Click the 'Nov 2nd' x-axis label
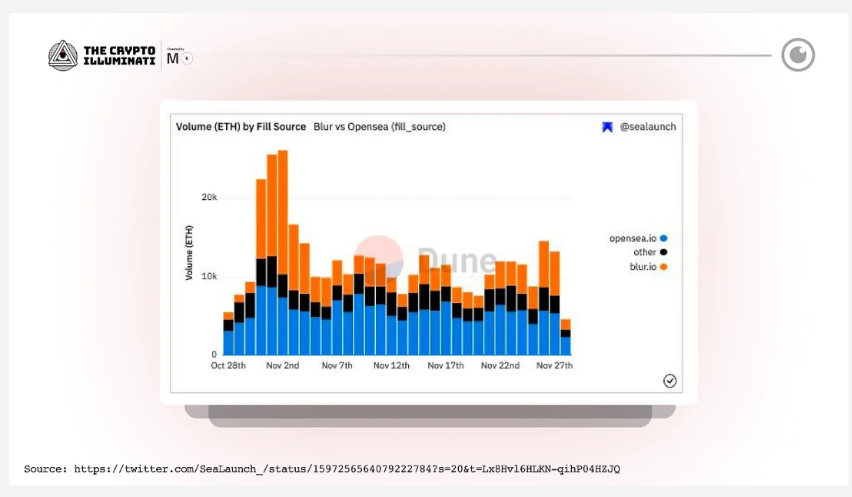852x497 pixels. (283, 366)
